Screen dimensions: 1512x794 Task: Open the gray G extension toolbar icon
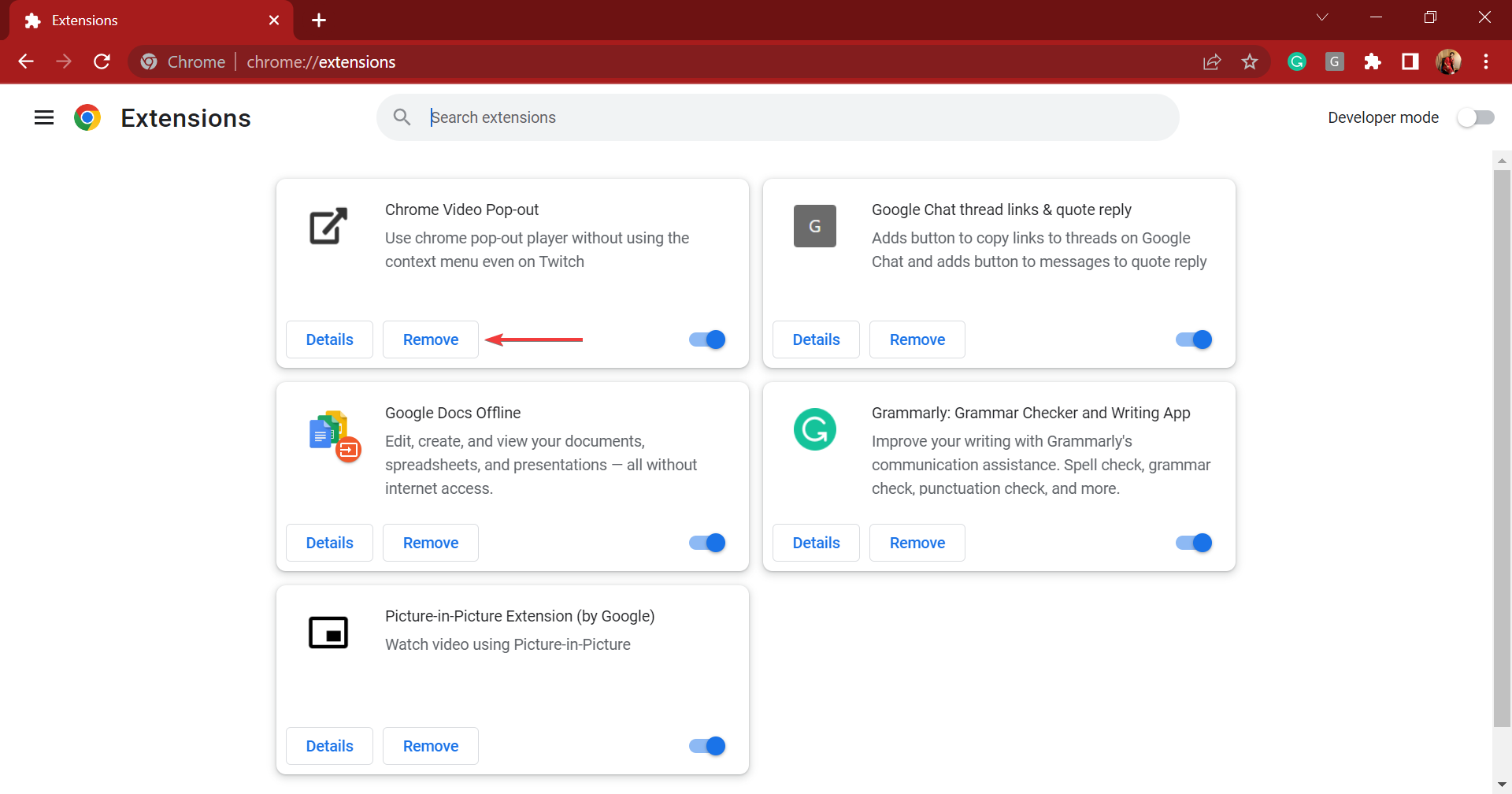click(1335, 61)
